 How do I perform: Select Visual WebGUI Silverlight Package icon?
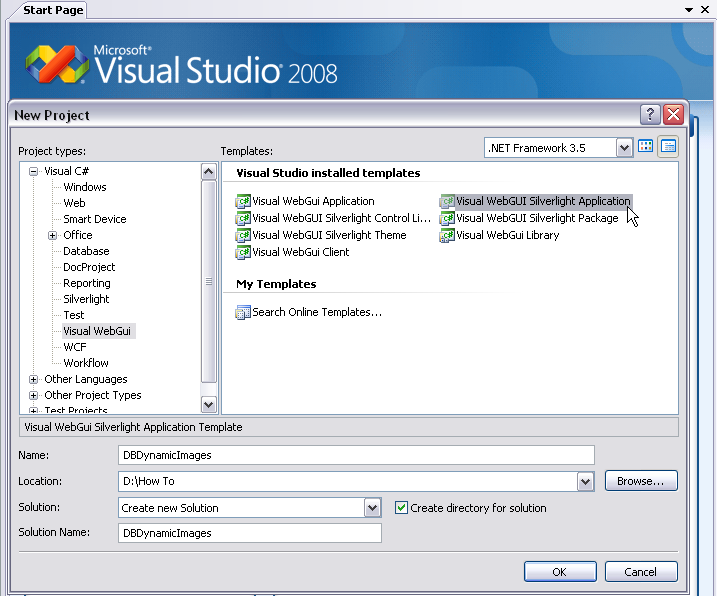[x=447, y=218]
